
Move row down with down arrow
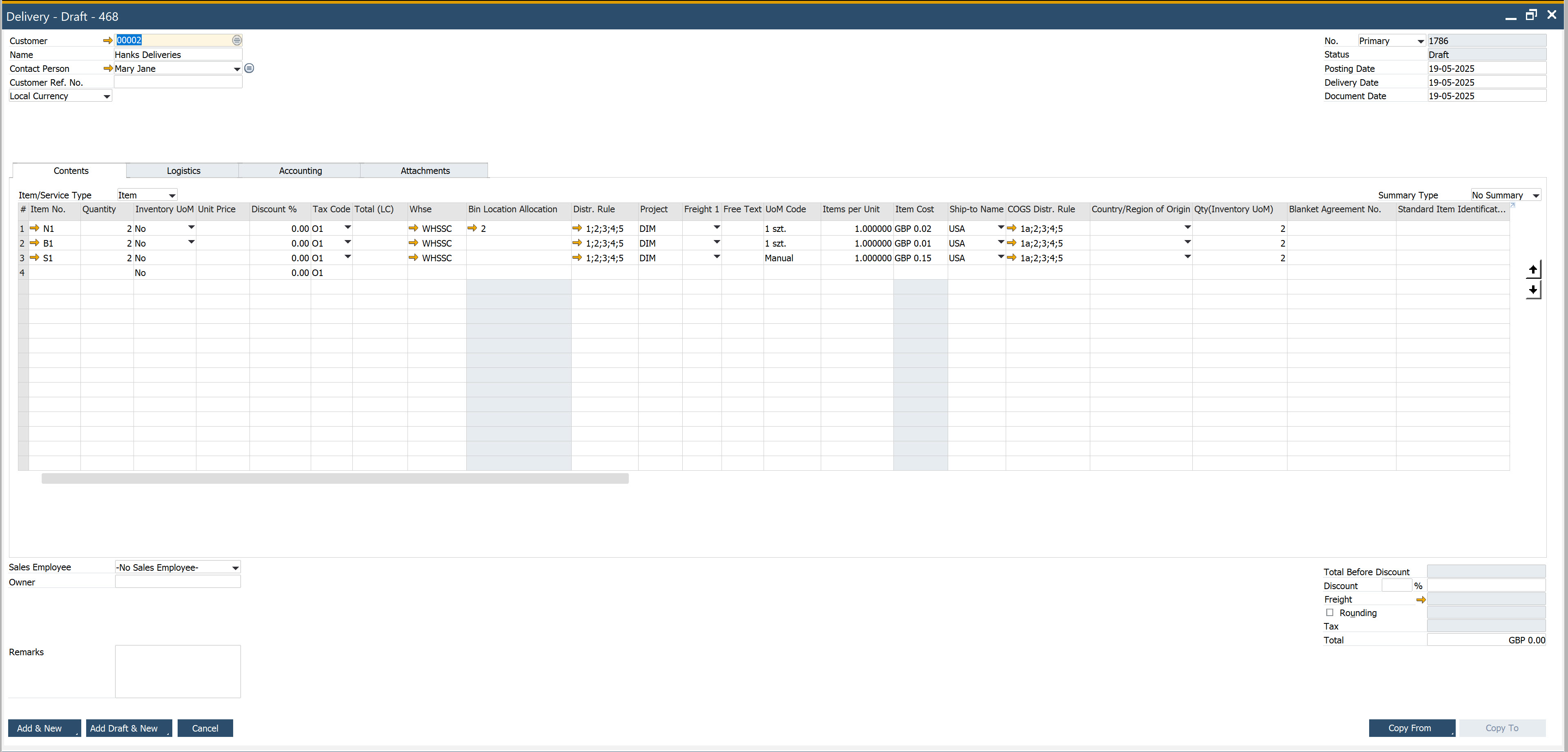tap(1533, 289)
